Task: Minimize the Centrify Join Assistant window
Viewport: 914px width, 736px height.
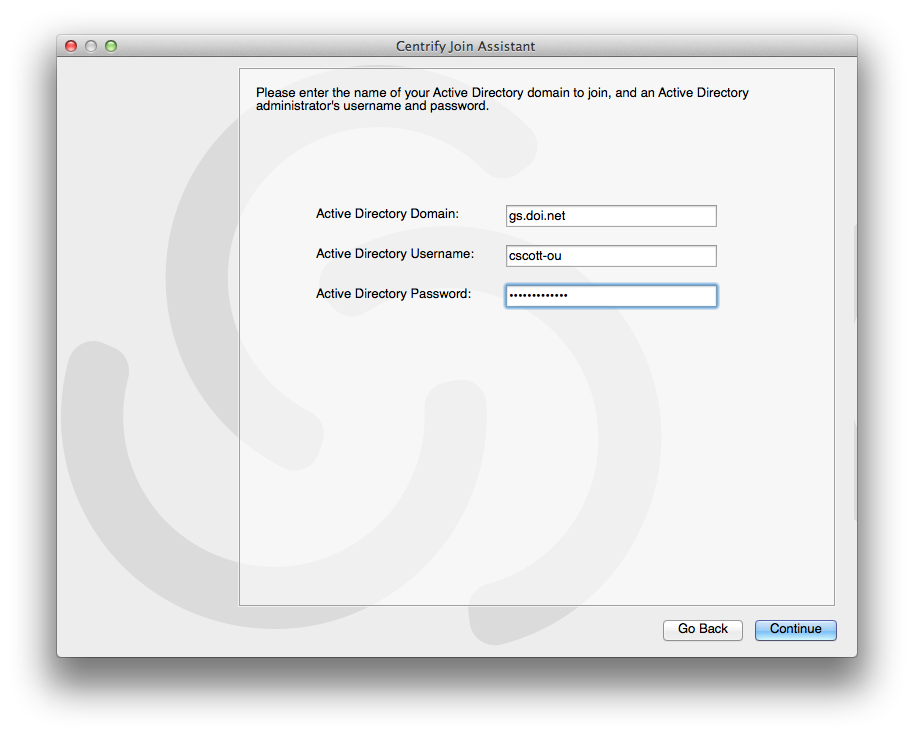Action: 91,46
